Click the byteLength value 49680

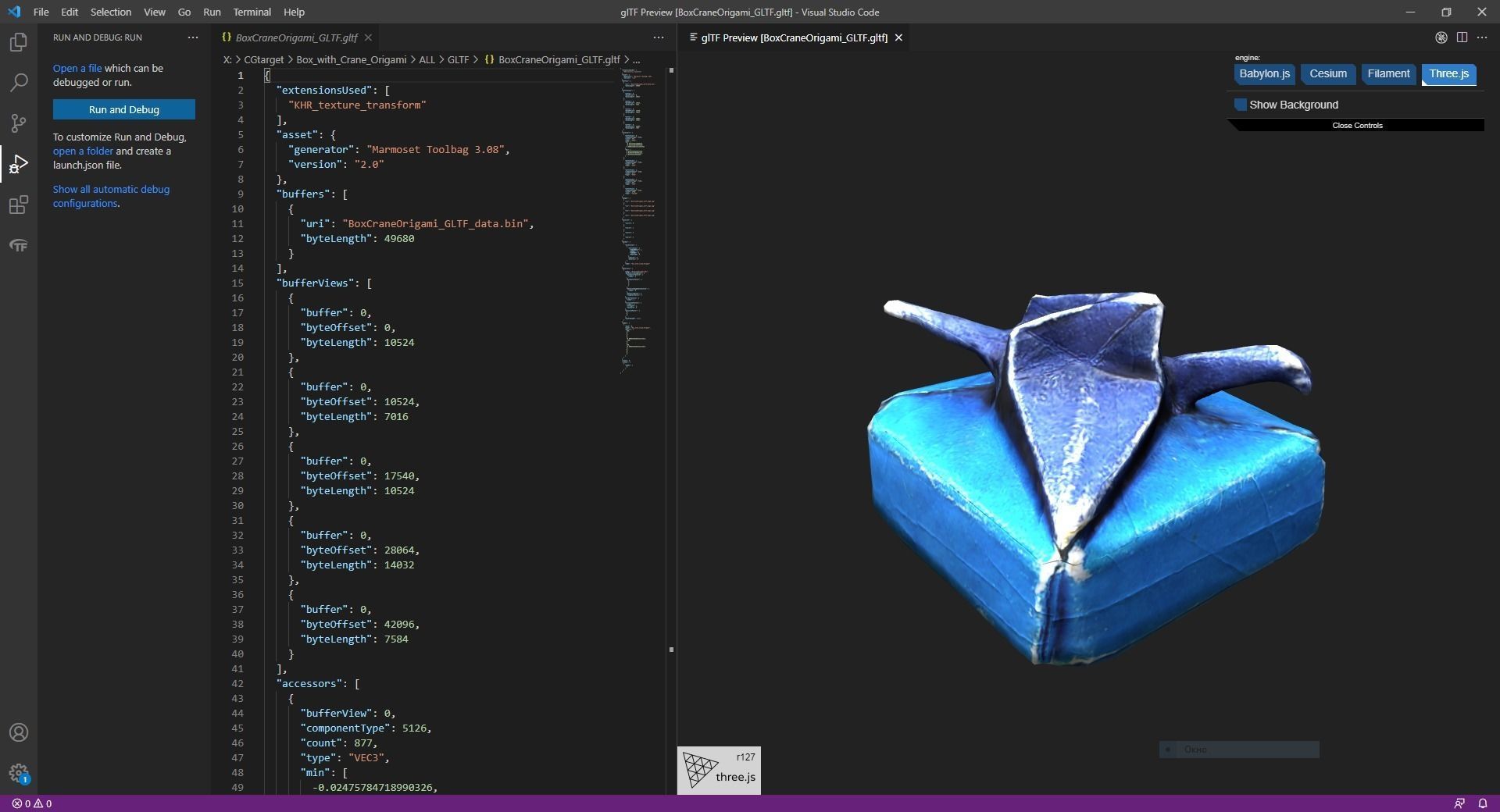[399, 238]
